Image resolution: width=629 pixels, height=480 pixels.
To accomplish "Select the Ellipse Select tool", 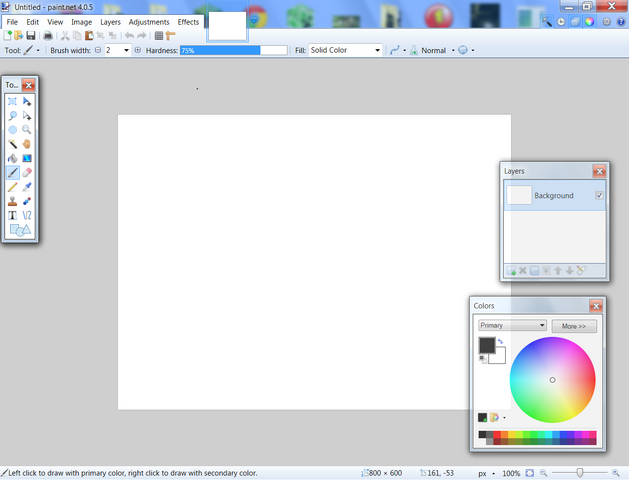I will click(x=12, y=130).
